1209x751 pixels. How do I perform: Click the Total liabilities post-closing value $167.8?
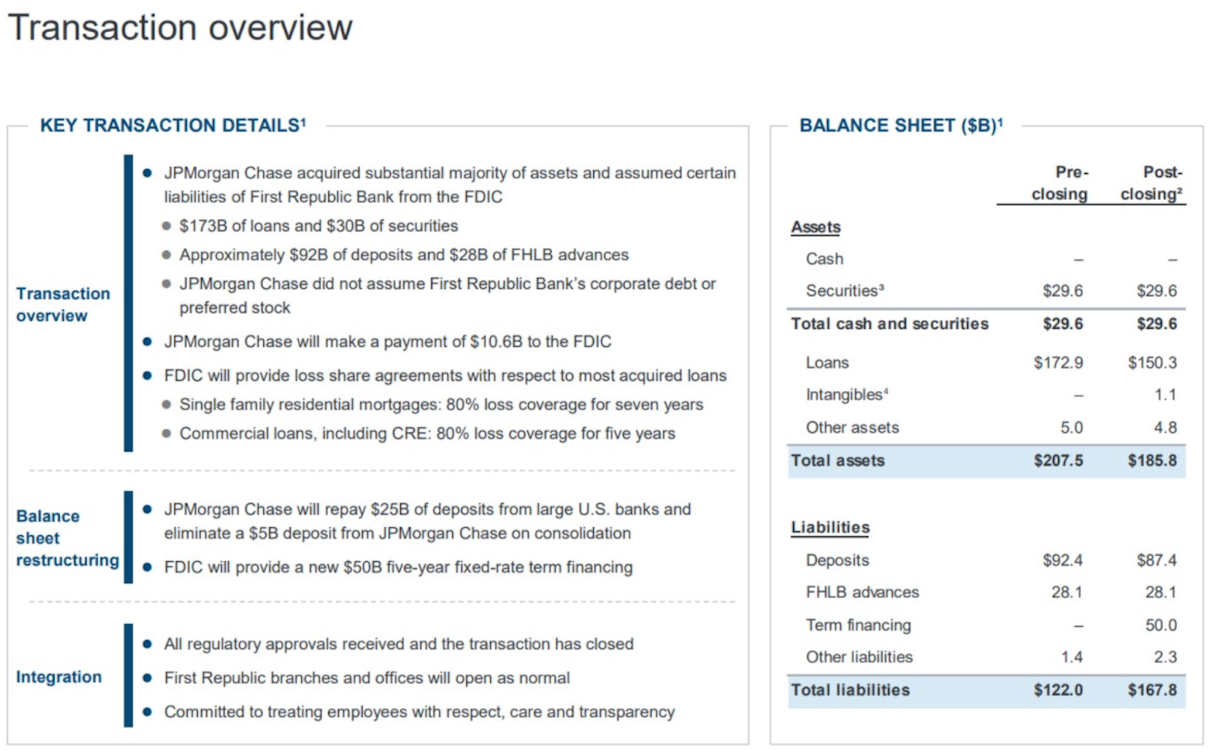coord(1152,690)
